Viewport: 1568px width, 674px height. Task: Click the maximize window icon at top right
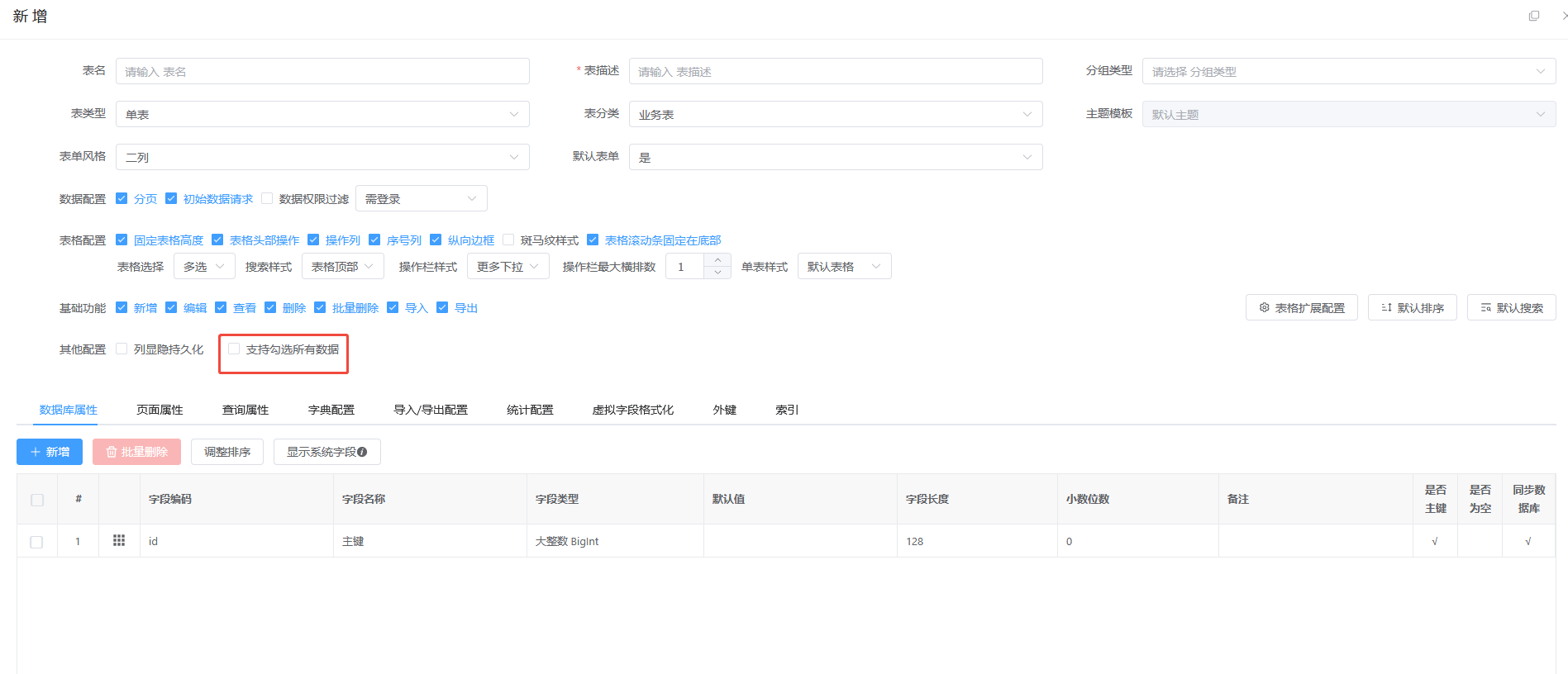point(1534,16)
